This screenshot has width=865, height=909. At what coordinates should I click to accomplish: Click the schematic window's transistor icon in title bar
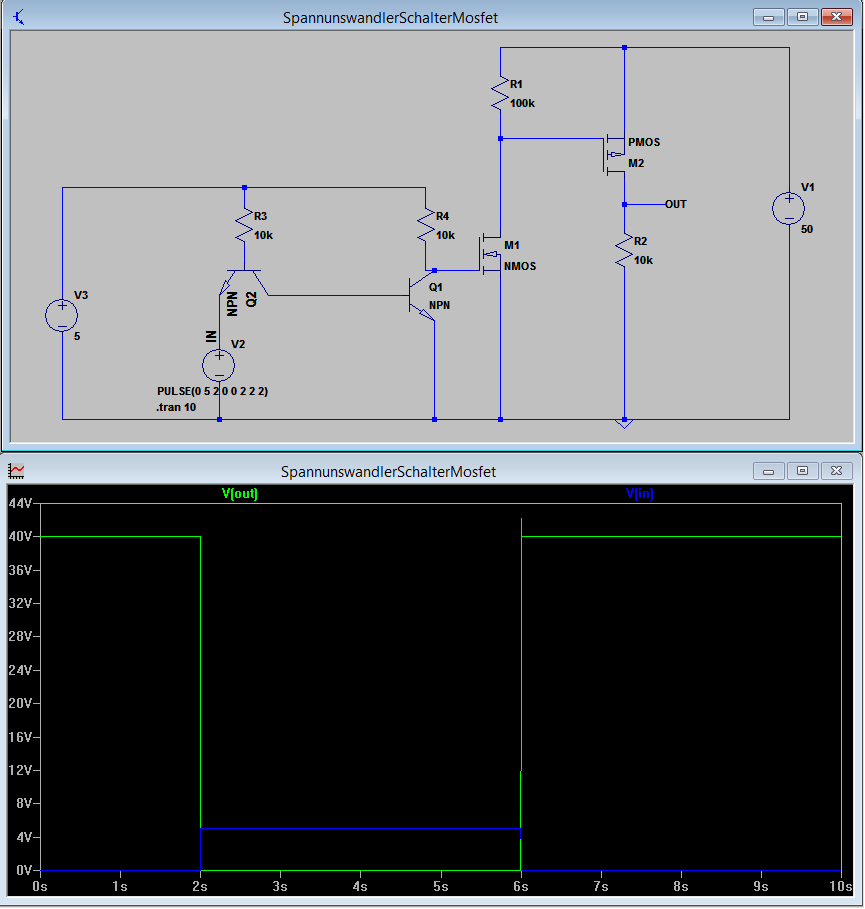click(19, 17)
